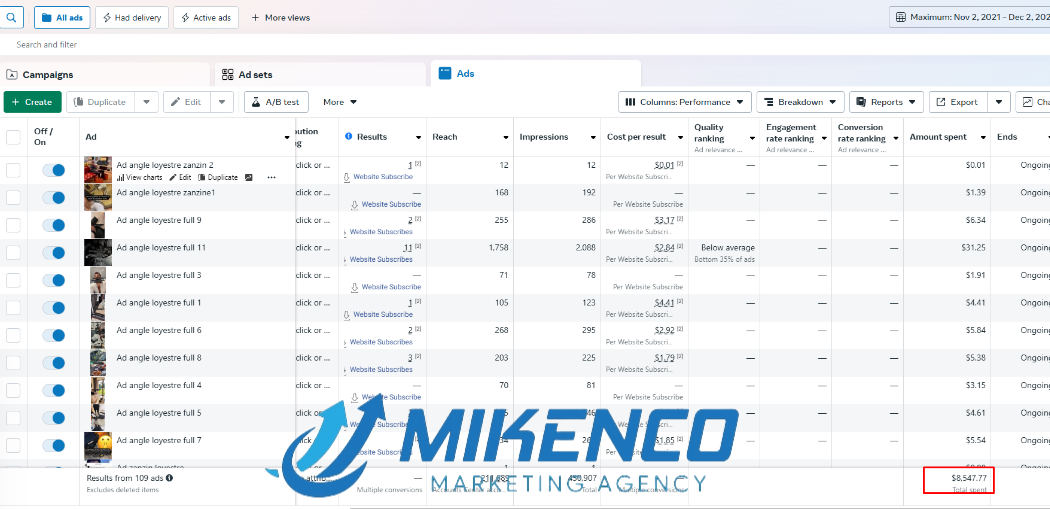Toggle off Ad angle loyestre full 4
Viewport: 1050px width, 509px height.
tap(54, 390)
